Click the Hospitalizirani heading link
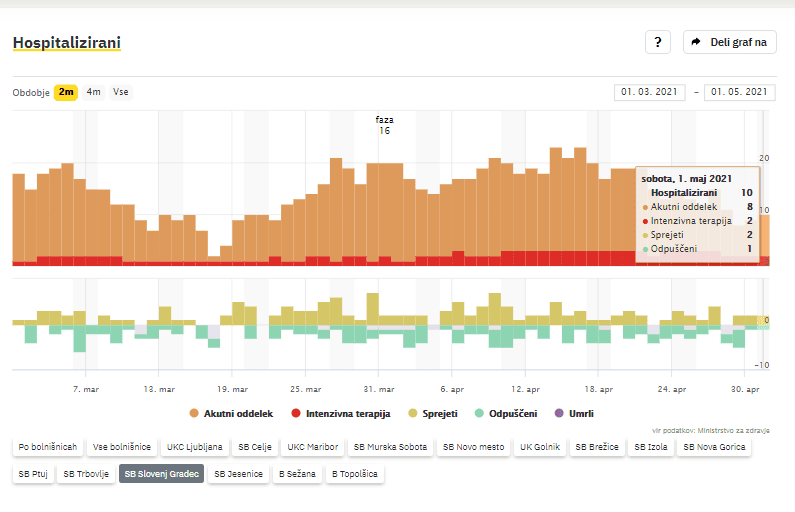This screenshot has width=795, height=512. [66, 43]
